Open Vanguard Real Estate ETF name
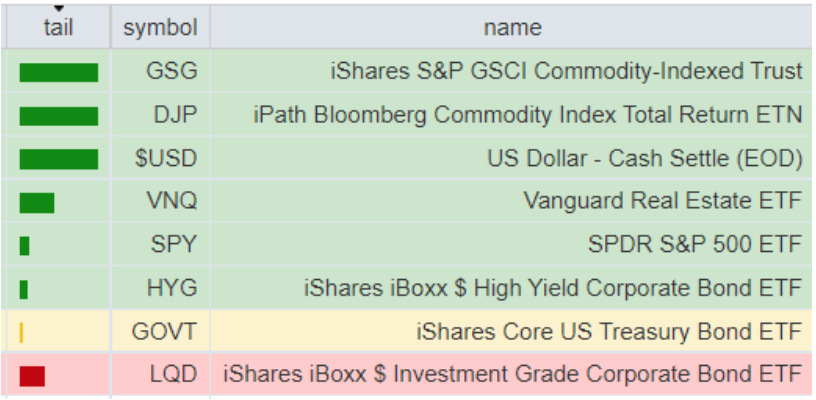The image size is (816, 400). (662, 201)
